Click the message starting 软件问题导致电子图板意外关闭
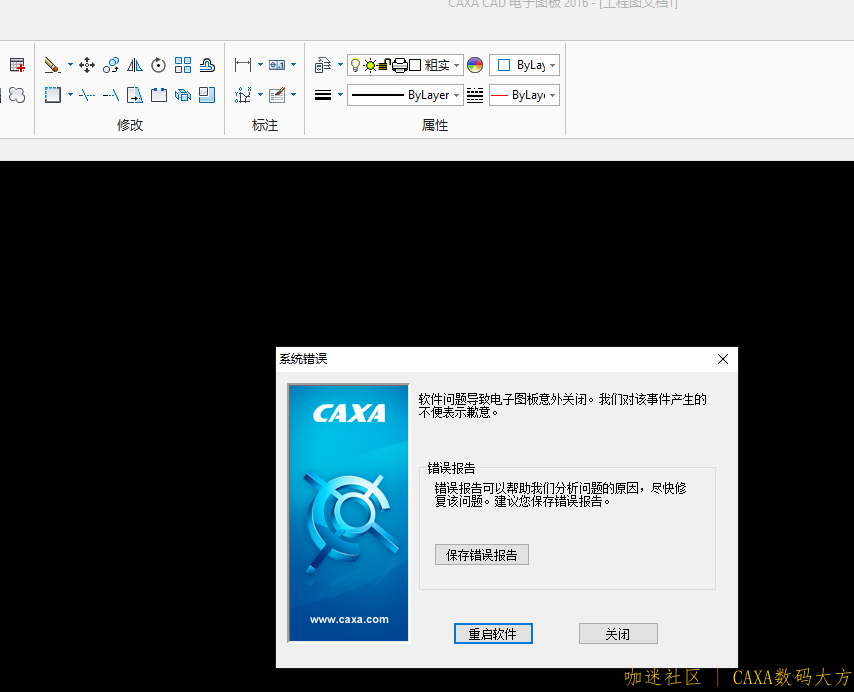Viewport: 854px width, 692px height. pos(563,406)
